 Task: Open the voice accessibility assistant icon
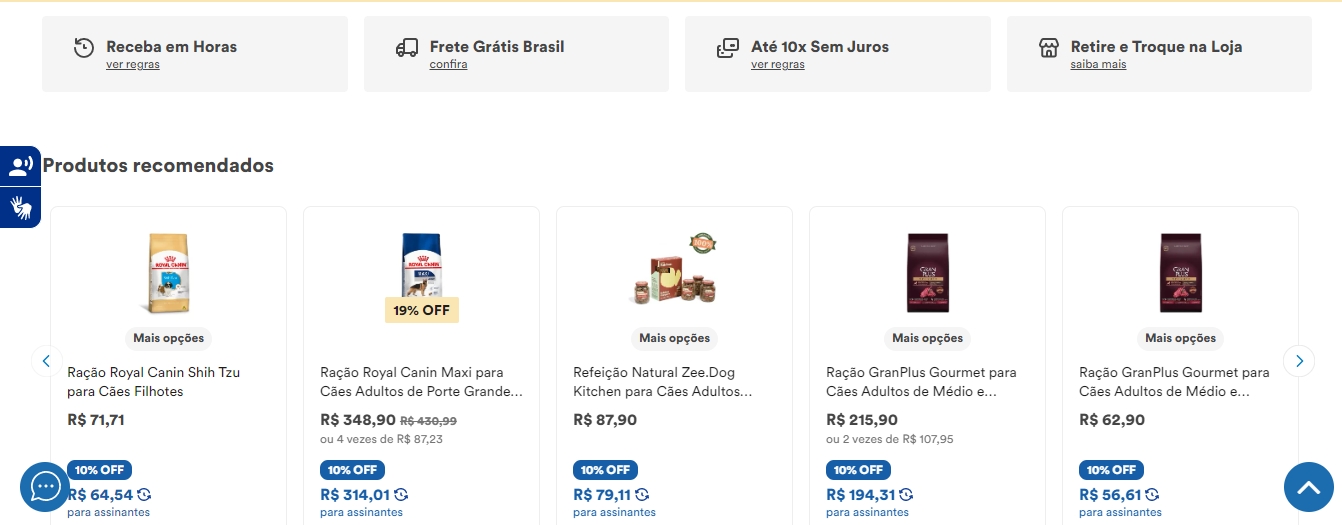(20, 166)
